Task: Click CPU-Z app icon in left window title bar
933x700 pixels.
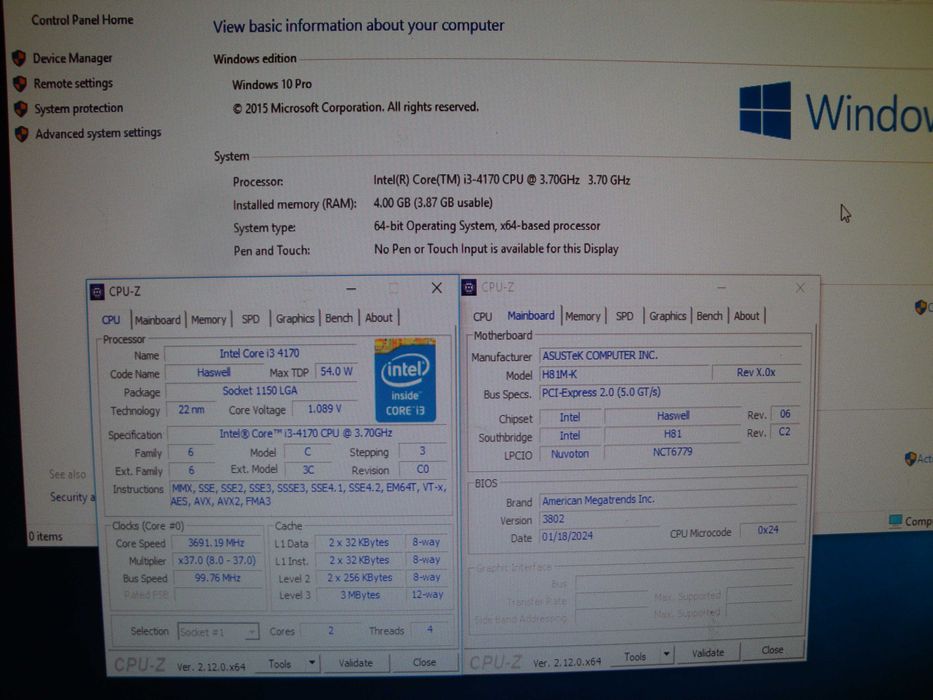Action: coord(97,292)
